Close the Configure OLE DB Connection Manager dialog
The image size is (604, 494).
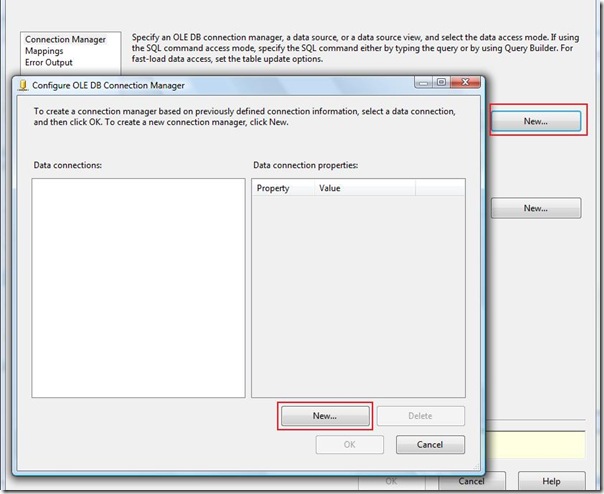pos(465,82)
